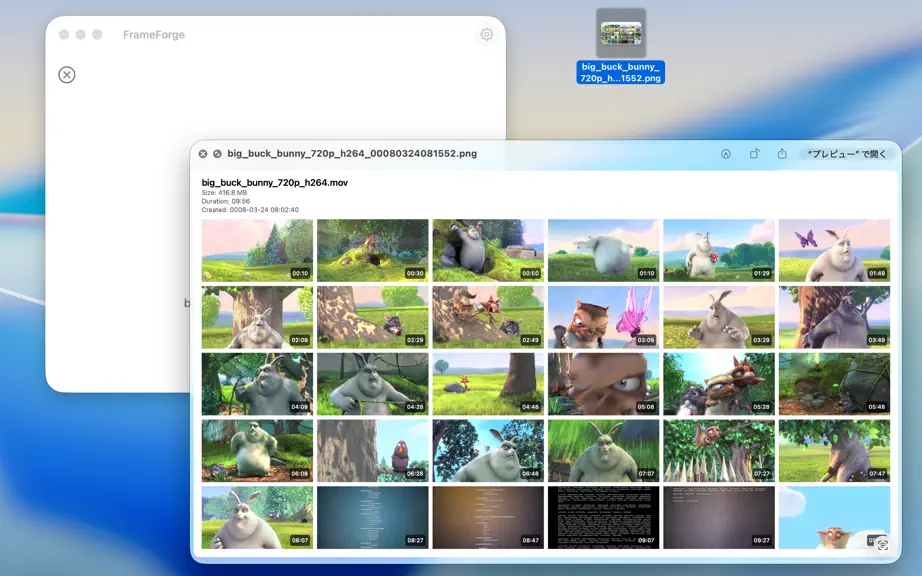The width and height of the screenshot is (922, 576).
Task: Click the frame thumbnail stamped 04:28
Action: pos(373,384)
